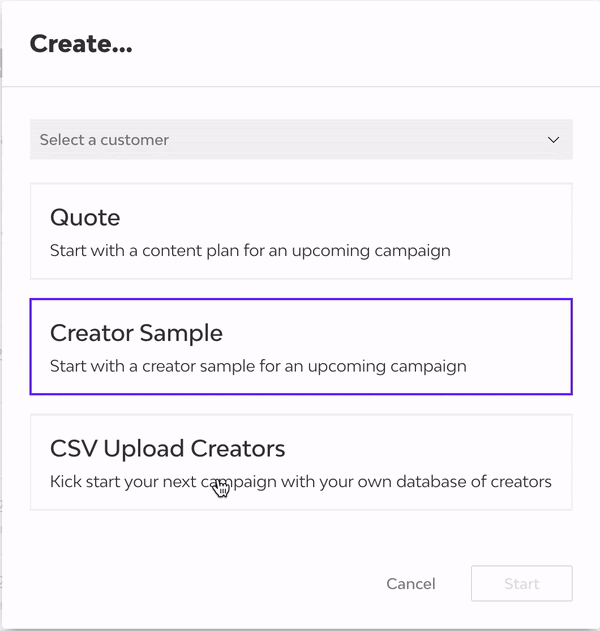Click empty footer space left of Cancel
Image resolution: width=600 pixels, height=631 pixels.
(x=200, y=584)
